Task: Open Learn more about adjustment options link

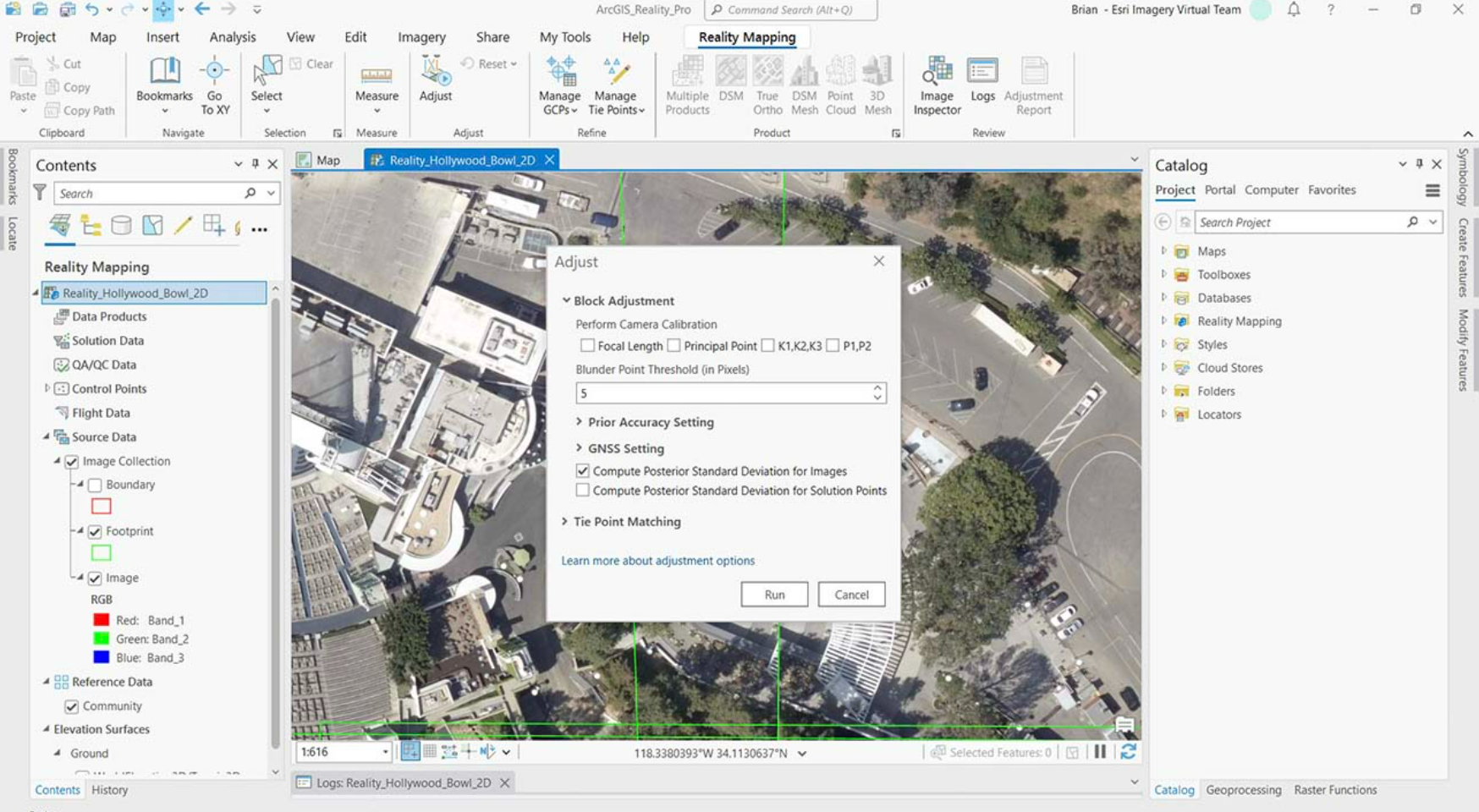Action: coord(657,560)
